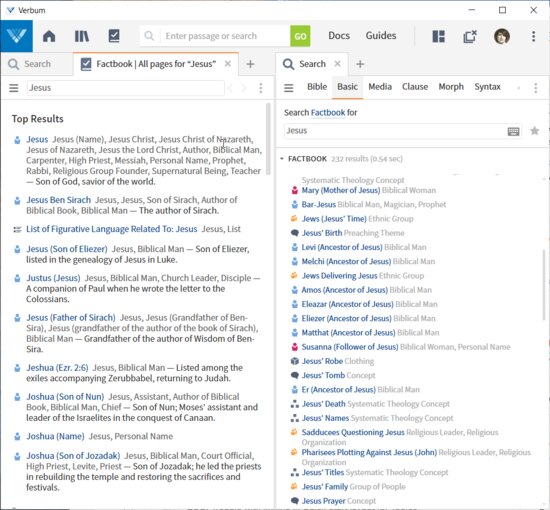Select the Clause search type
This screenshot has width=550, height=510.
click(x=415, y=87)
